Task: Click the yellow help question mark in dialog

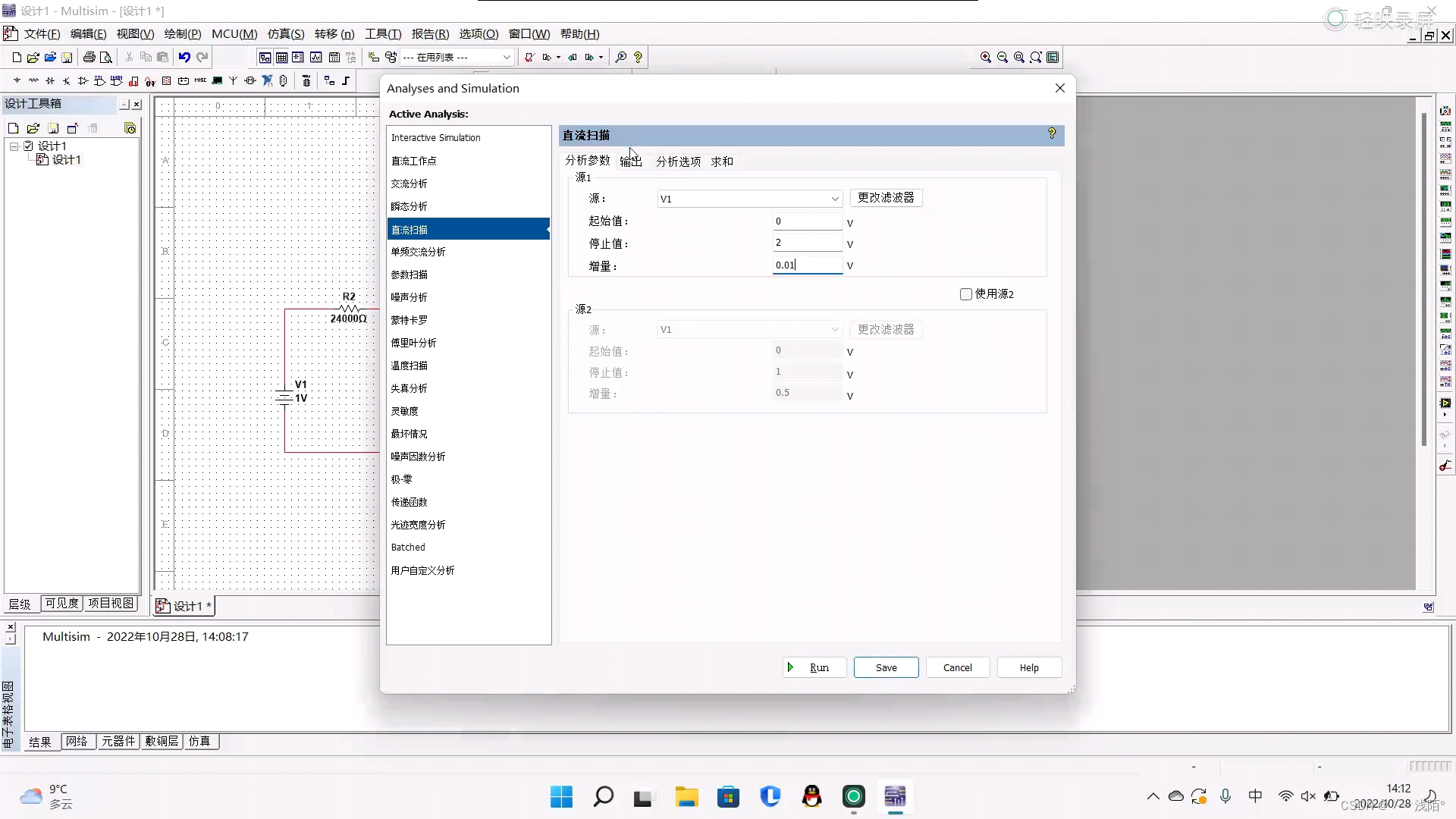Action: pos(1052,133)
